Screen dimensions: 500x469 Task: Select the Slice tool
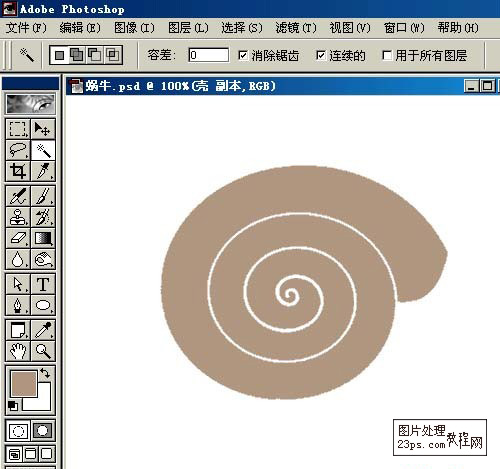[x=43, y=171]
